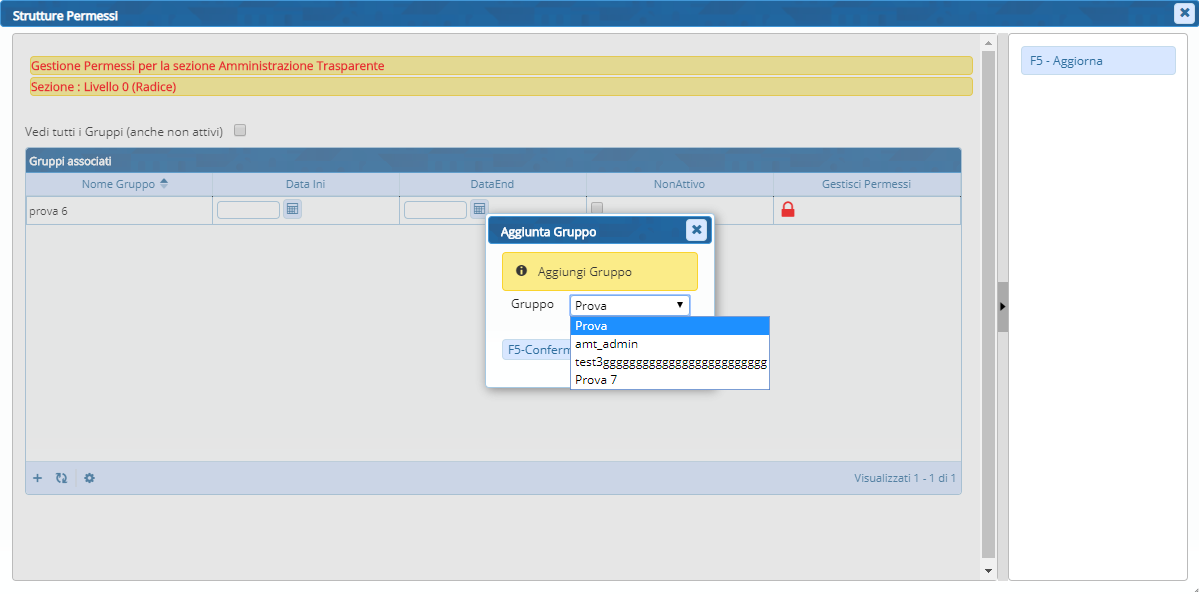The height and width of the screenshot is (594, 1199).
Task: Collapse the right side panel arrow
Action: (x=1002, y=306)
